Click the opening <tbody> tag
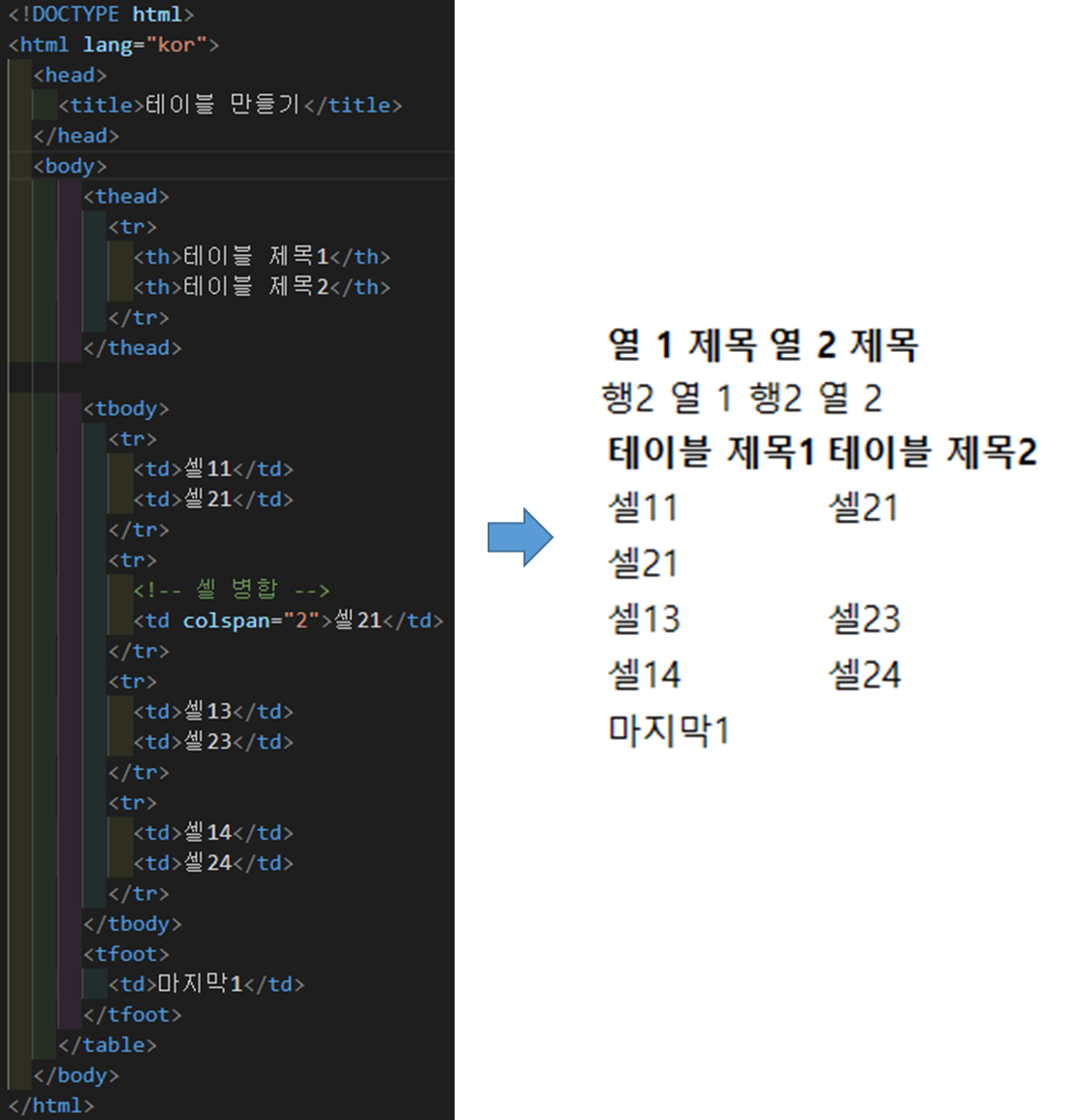The height and width of the screenshot is (1120, 1076). pos(126,408)
